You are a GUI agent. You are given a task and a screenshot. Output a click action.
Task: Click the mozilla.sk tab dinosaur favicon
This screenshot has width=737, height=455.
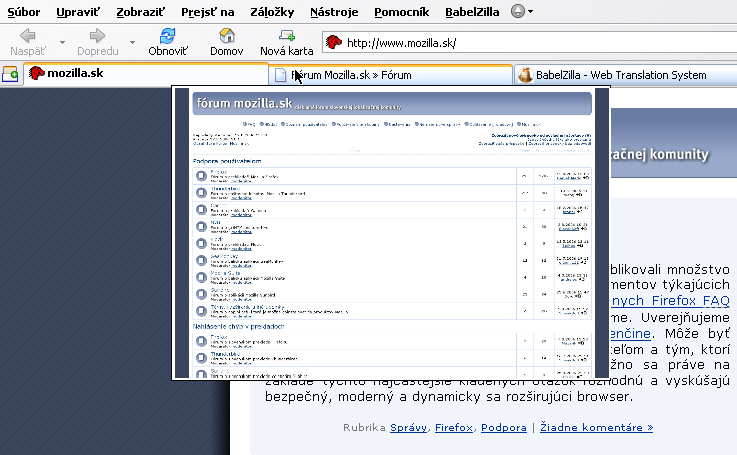coord(36,73)
